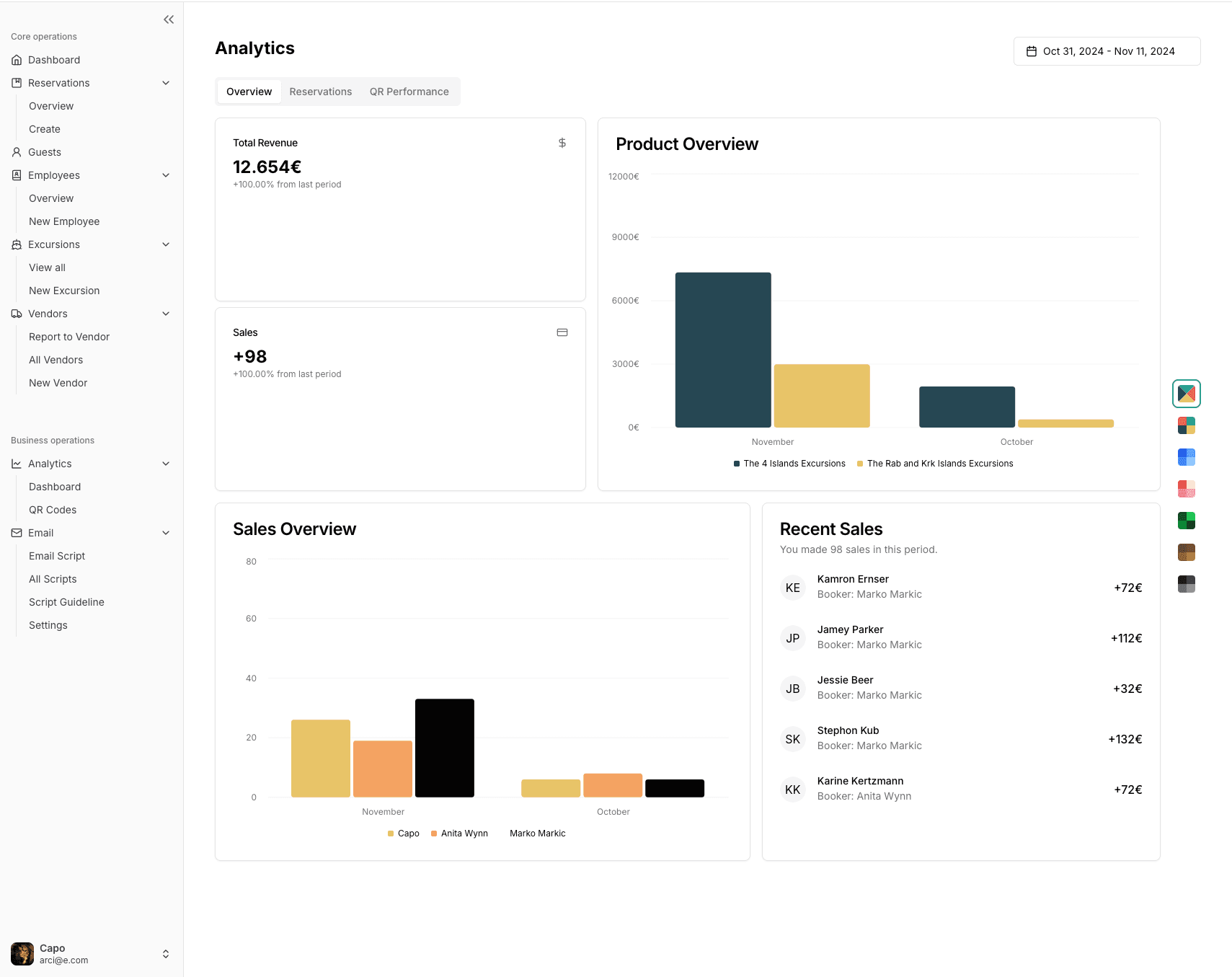This screenshot has width=1232, height=977.
Task: Collapse the Reservations section chevron
Action: pyautogui.click(x=166, y=83)
